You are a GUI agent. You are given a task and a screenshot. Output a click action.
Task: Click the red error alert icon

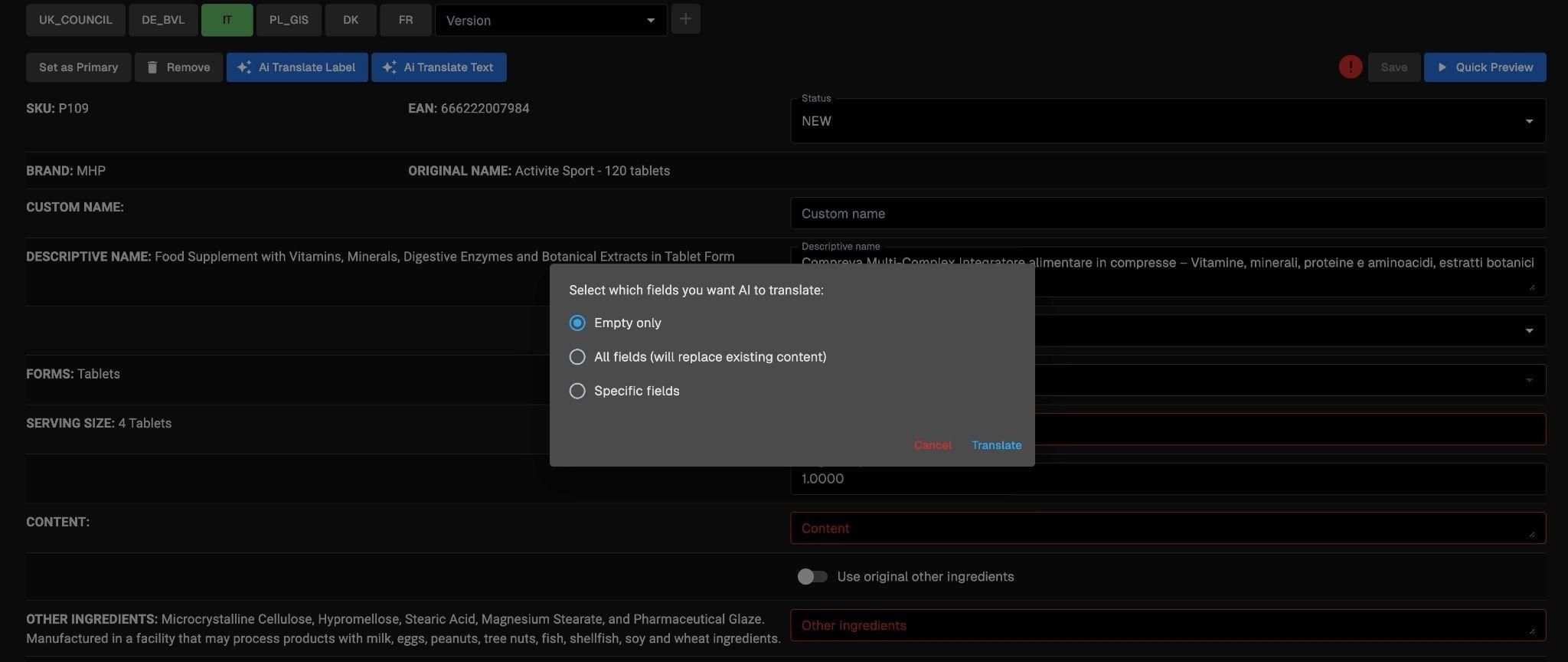pos(1350,67)
